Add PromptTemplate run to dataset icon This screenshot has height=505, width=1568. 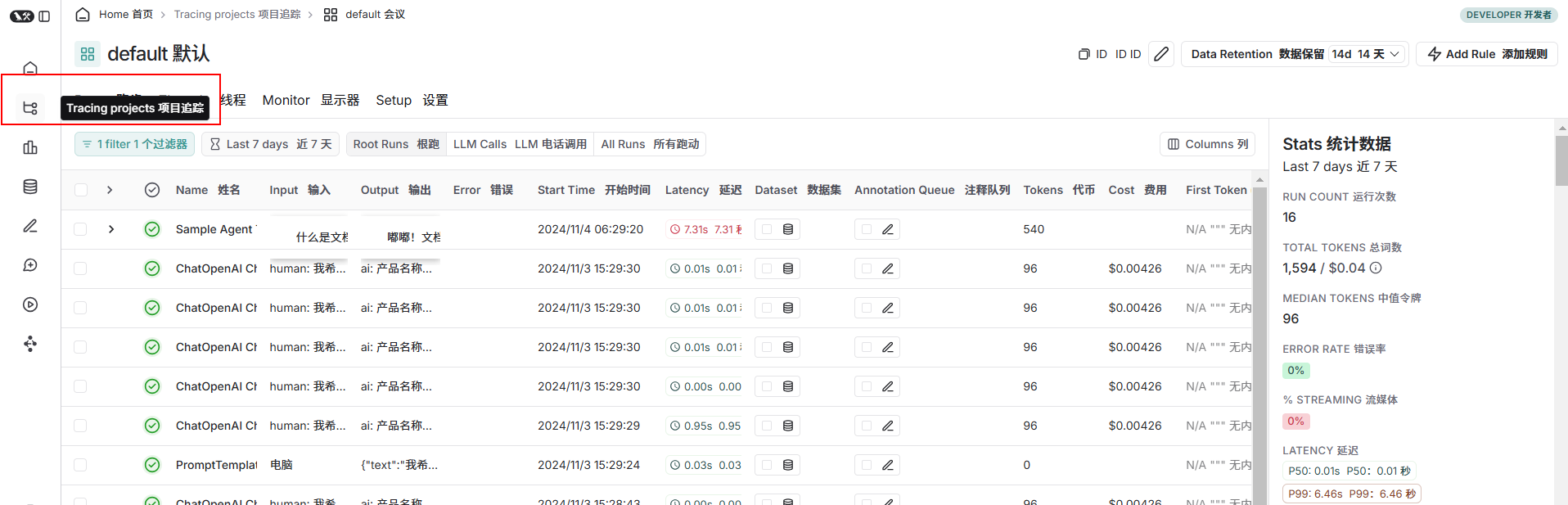tap(788, 465)
